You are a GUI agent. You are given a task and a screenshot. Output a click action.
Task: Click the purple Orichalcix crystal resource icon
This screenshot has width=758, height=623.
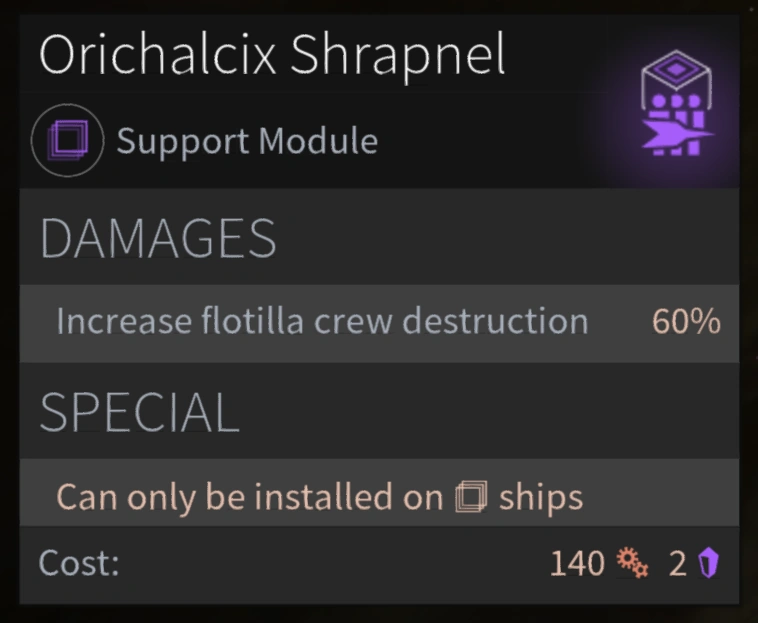coord(708,565)
